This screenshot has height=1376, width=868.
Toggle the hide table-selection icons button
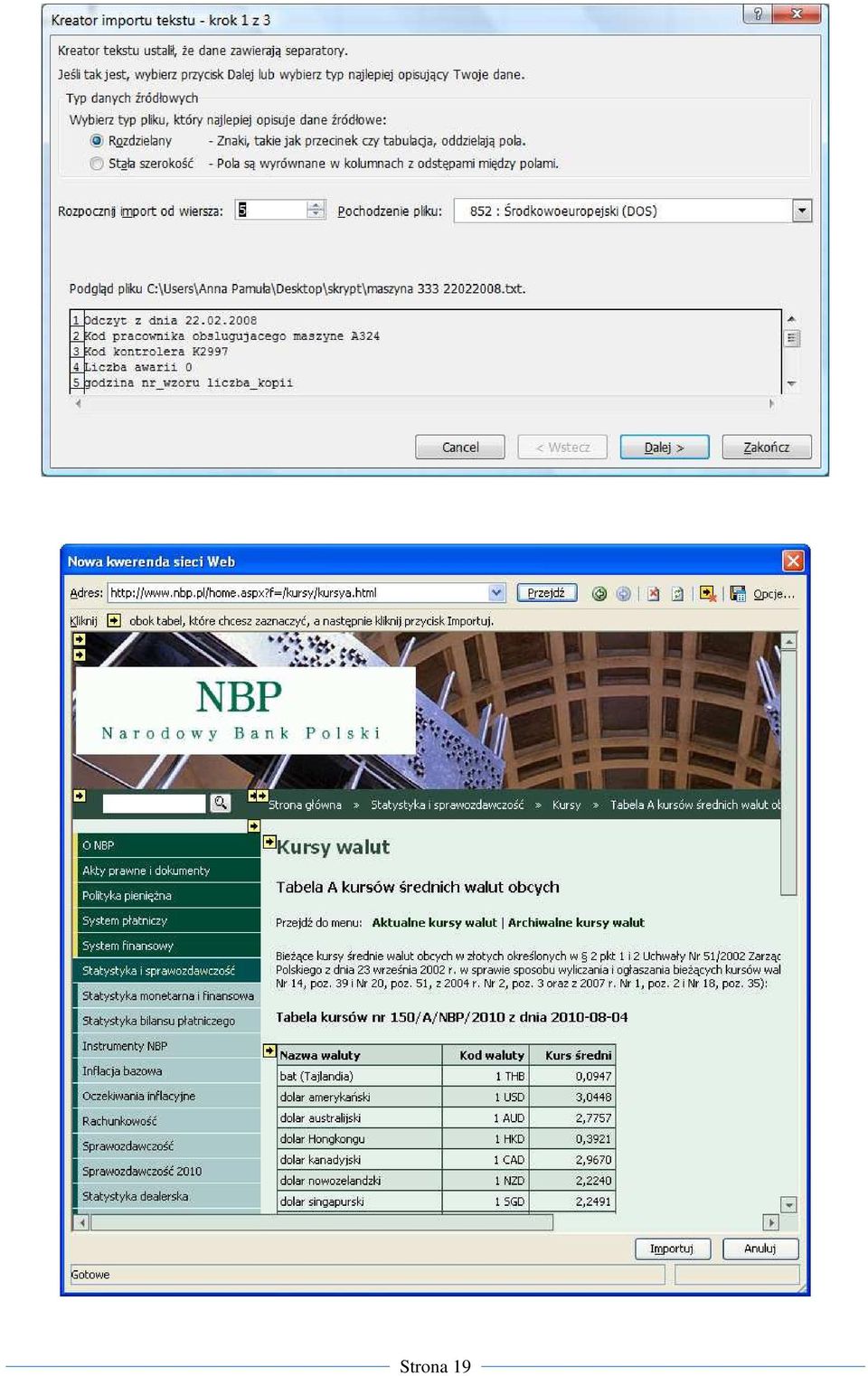point(708,594)
